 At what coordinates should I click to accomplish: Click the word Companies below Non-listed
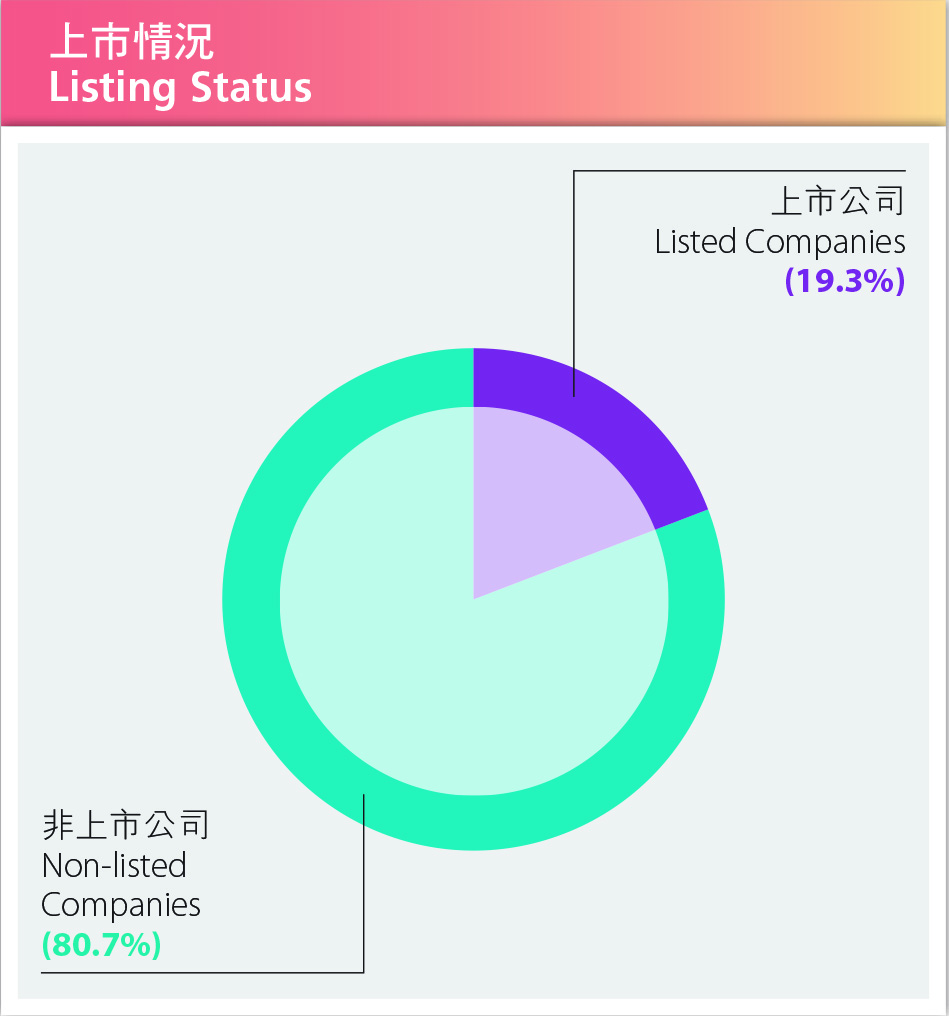pyautogui.click(x=120, y=905)
